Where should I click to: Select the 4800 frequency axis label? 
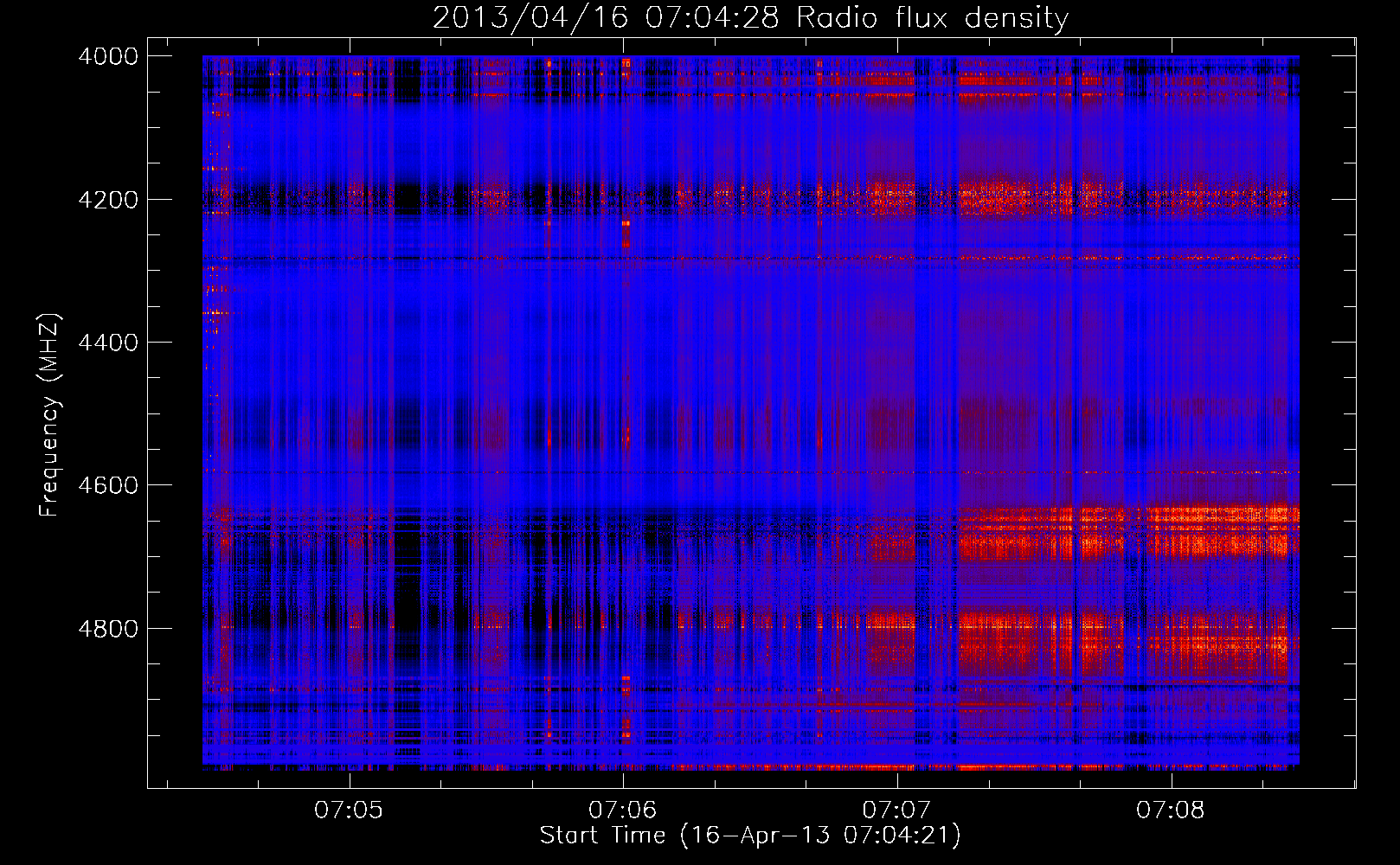[x=108, y=629]
